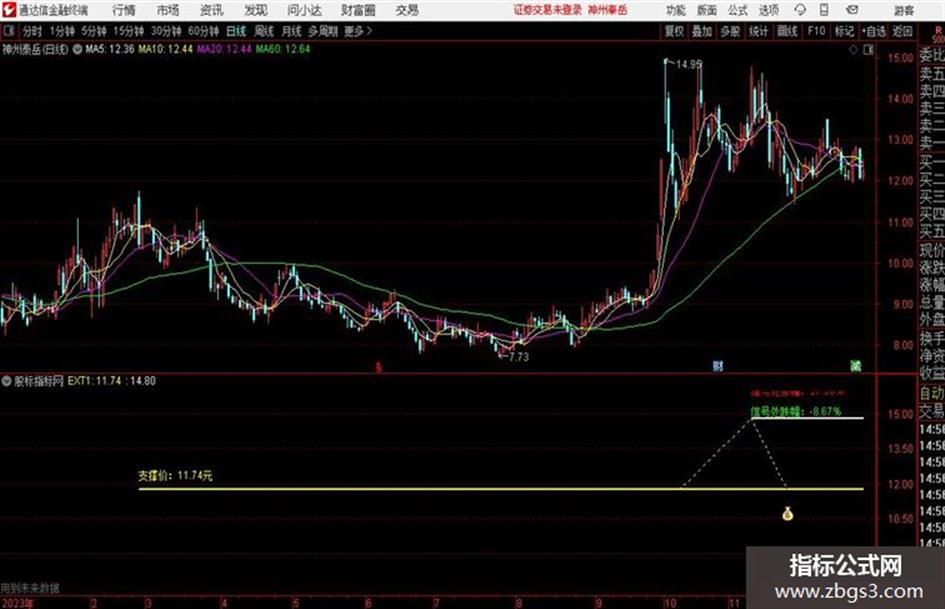Switch to 1分钟 period tab
Screen dimensions: 945x609
click(61, 31)
